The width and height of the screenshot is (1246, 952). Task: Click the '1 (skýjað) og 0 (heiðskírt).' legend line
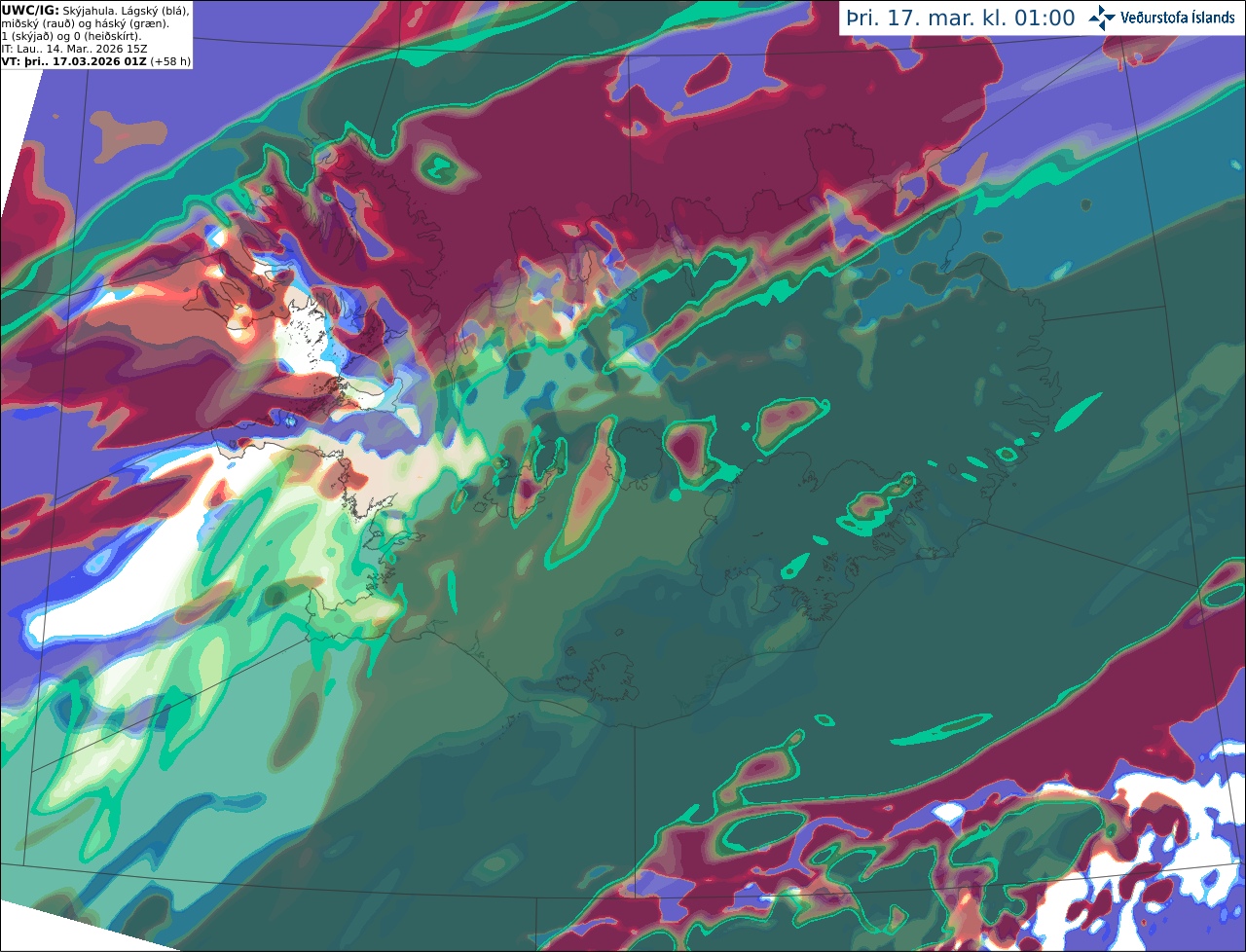tap(71, 36)
